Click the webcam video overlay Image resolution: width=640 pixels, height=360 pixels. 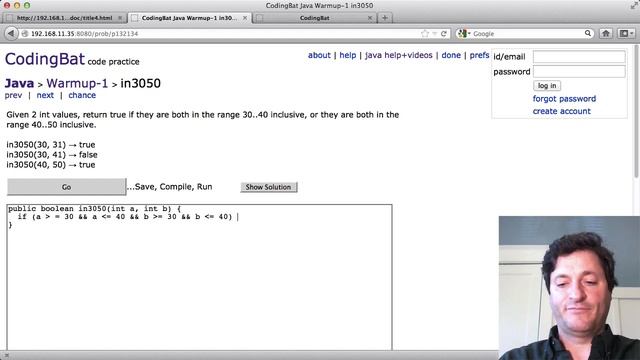click(x=569, y=288)
